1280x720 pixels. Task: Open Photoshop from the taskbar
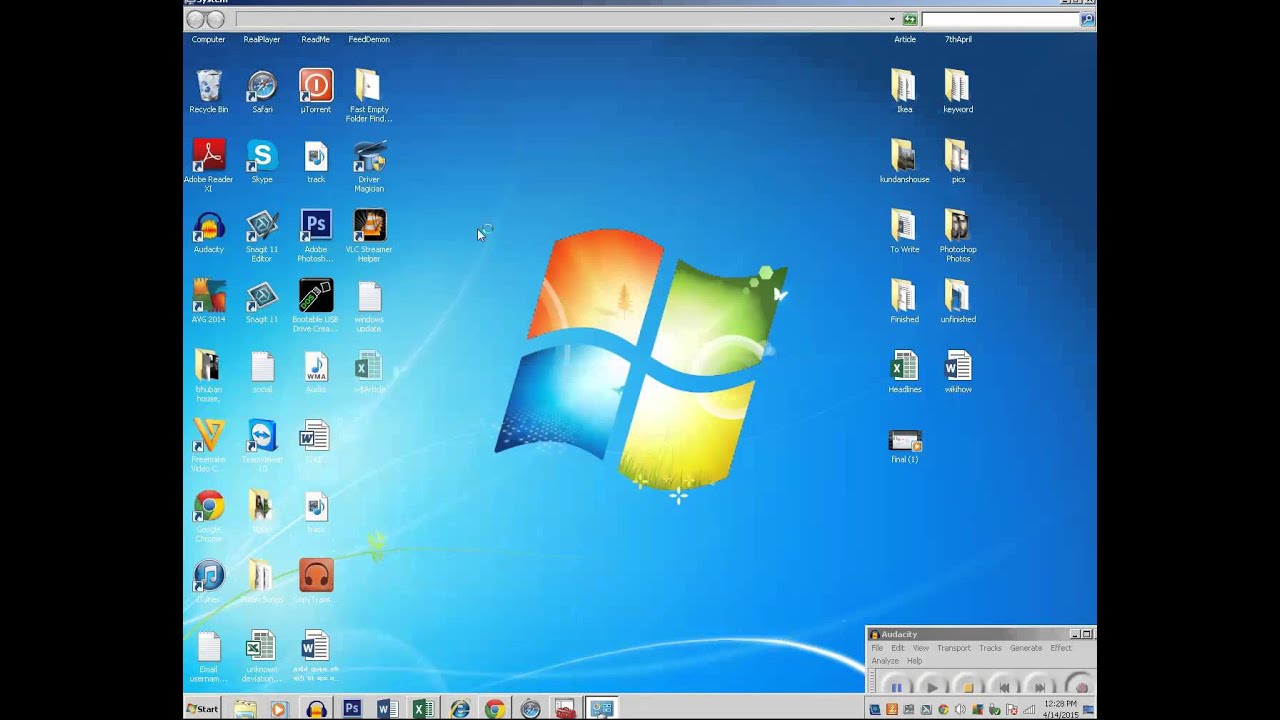[x=351, y=709]
